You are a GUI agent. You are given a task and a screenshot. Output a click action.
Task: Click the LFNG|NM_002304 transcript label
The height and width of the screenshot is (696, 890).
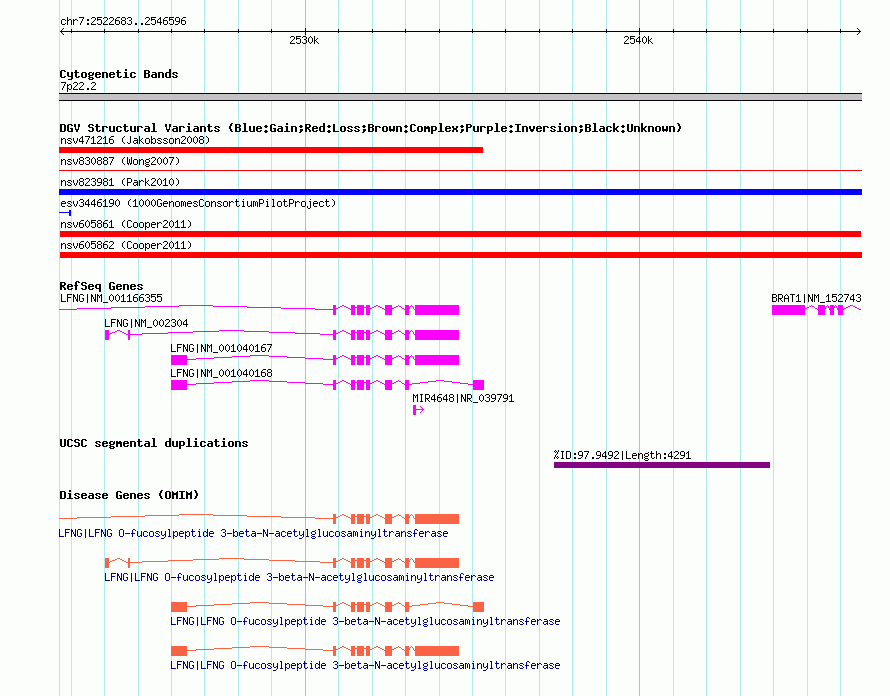(146, 323)
